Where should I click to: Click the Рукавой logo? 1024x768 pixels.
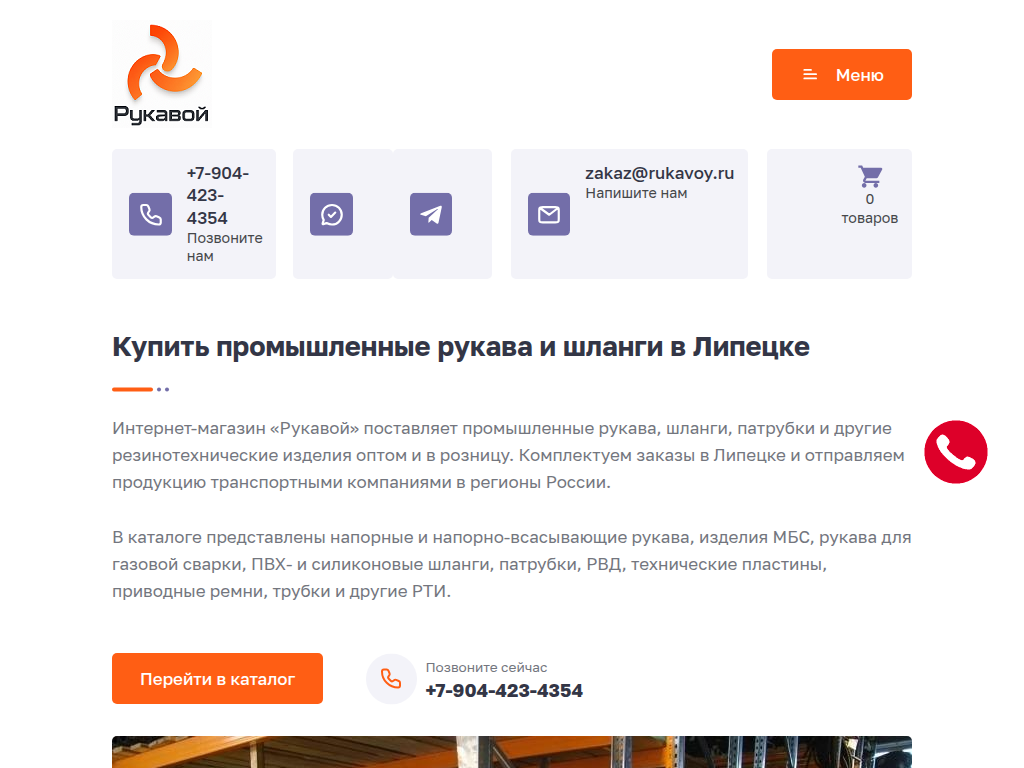162,73
